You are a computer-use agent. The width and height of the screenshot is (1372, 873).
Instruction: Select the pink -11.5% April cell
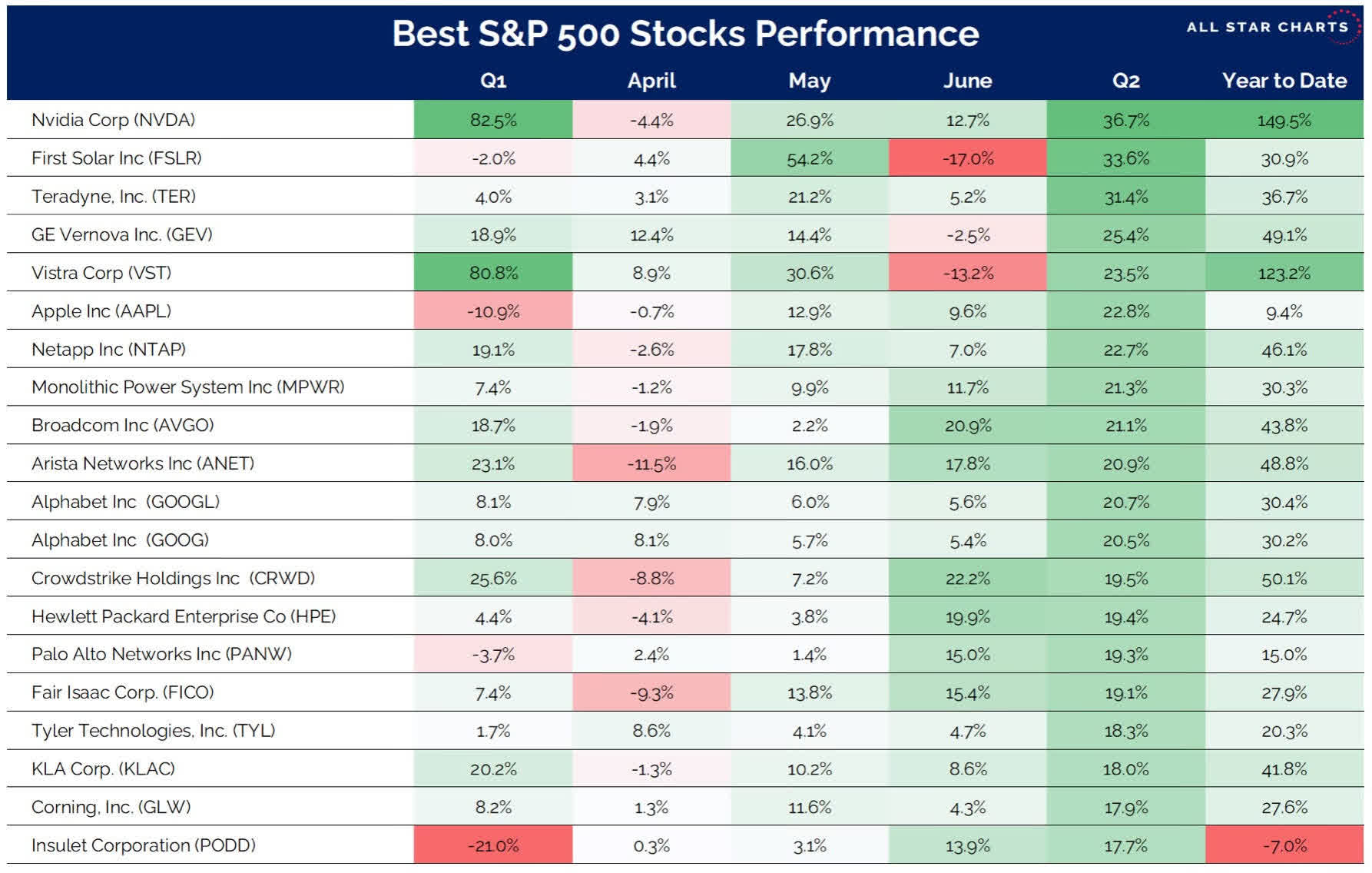[x=651, y=463]
